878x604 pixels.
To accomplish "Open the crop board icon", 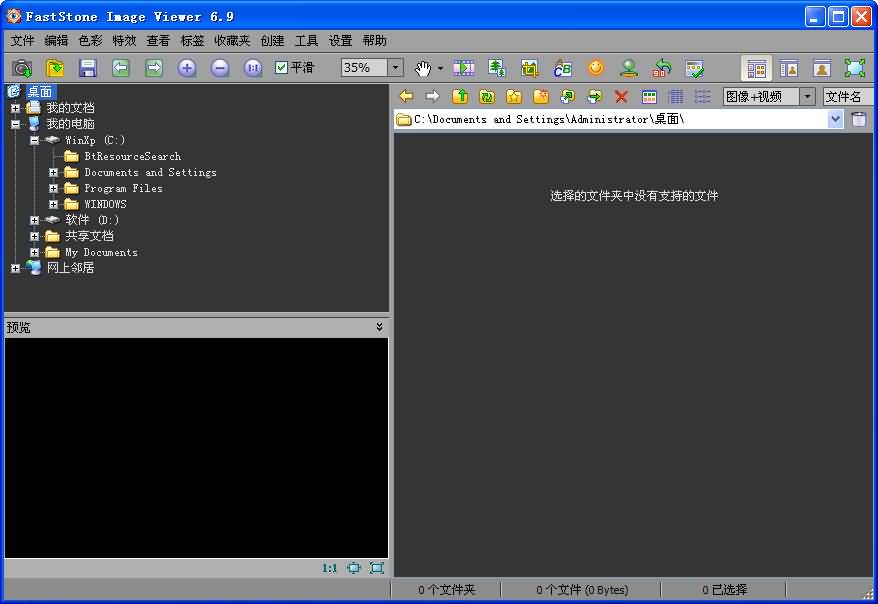I will pyautogui.click(x=529, y=68).
